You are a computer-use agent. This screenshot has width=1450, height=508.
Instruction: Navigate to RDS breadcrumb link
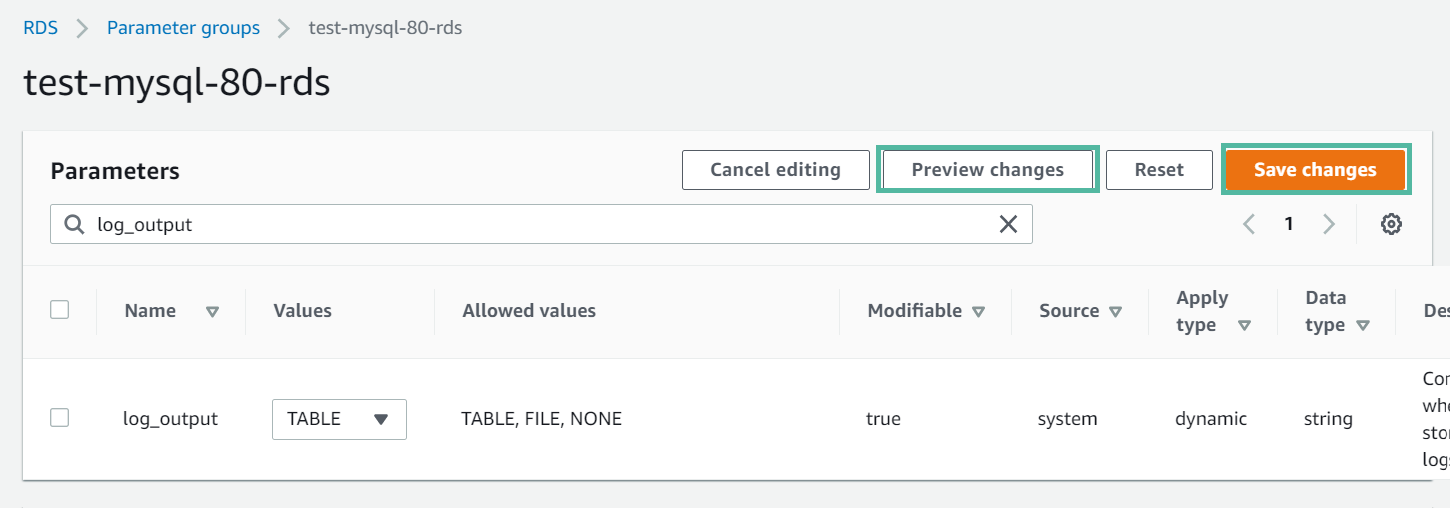click(x=41, y=28)
